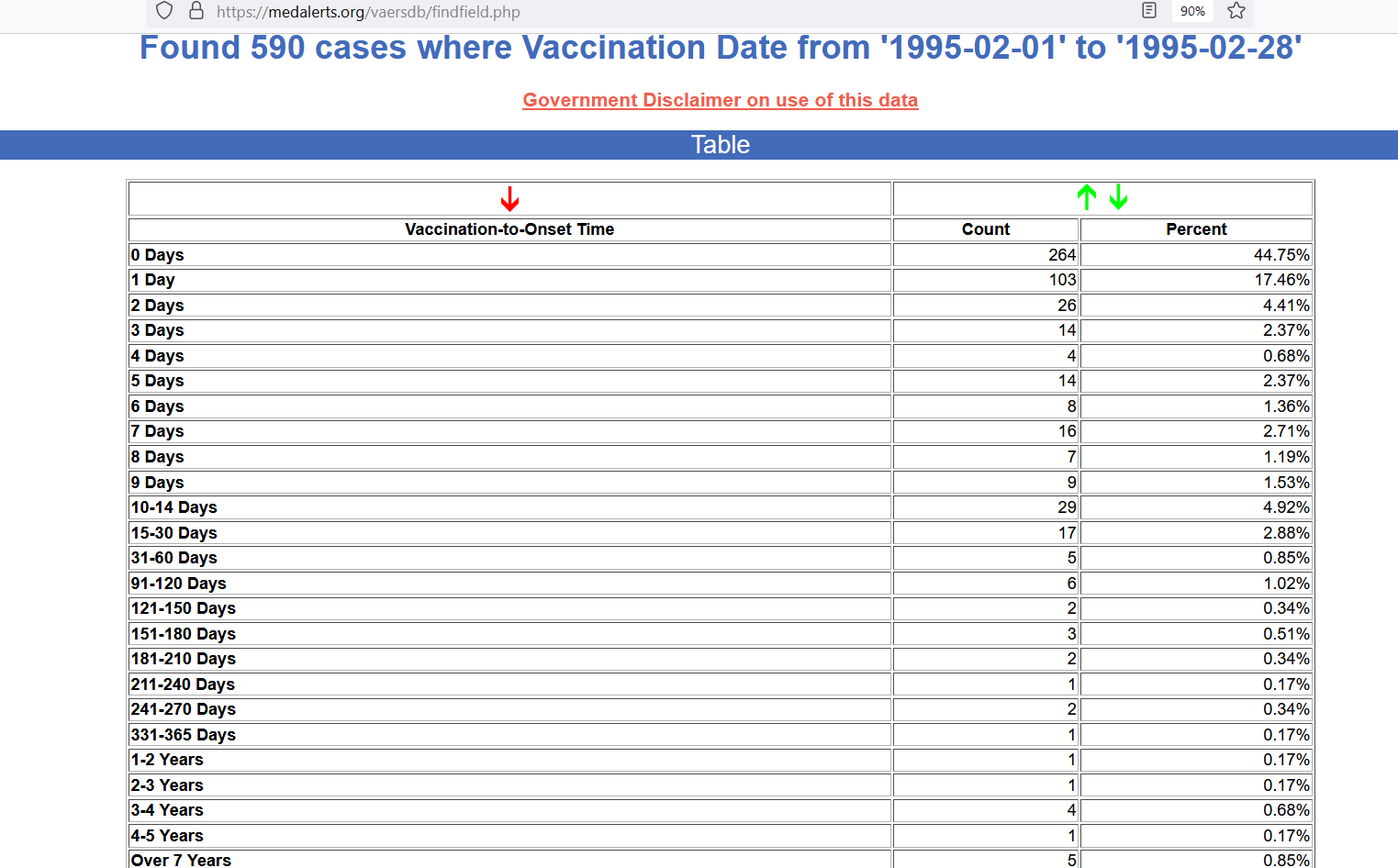The width and height of the screenshot is (1398, 868).
Task: Click the '0 Days' row label
Action: (158, 255)
